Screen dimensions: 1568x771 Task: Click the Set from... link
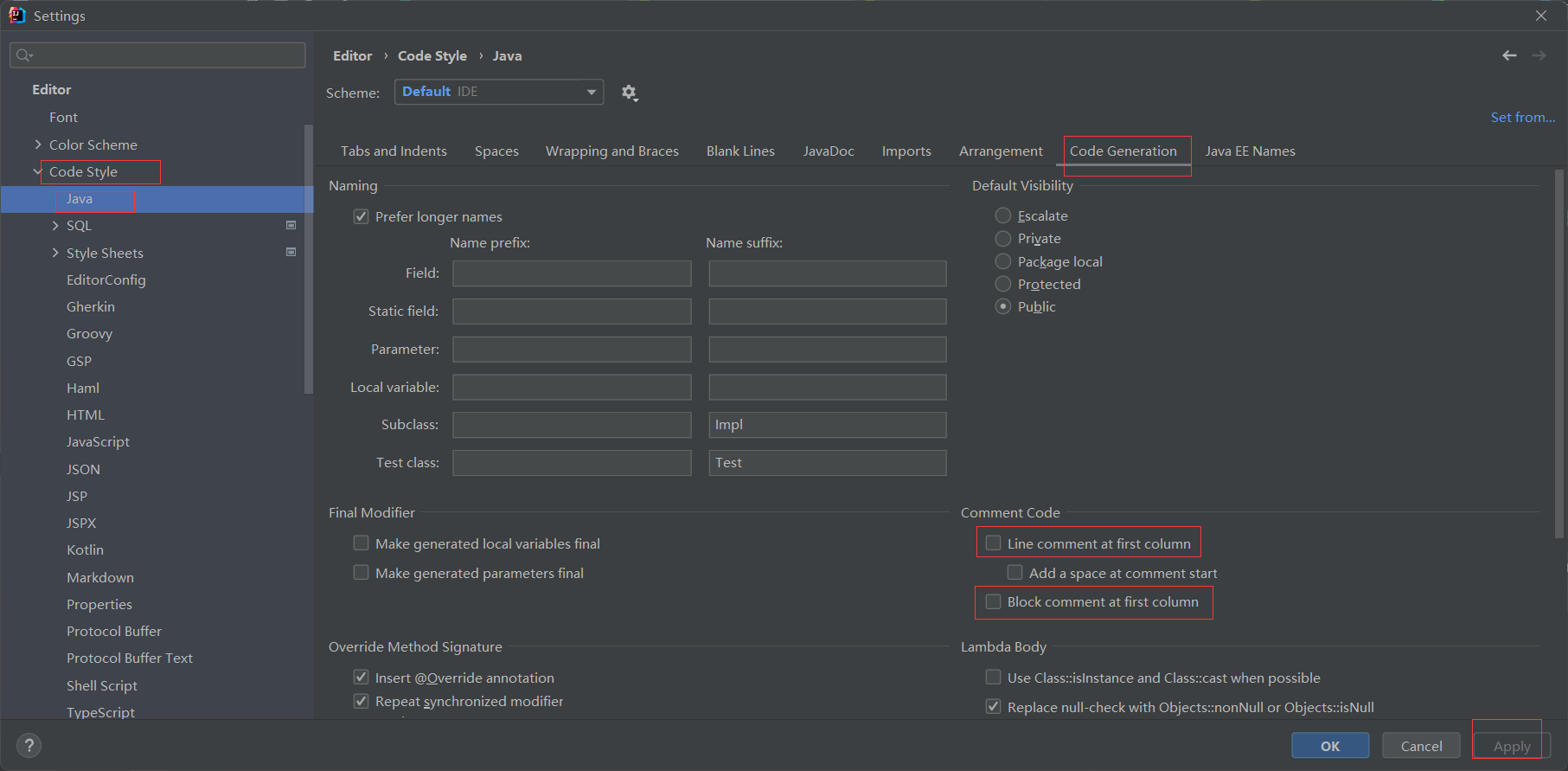[1522, 117]
